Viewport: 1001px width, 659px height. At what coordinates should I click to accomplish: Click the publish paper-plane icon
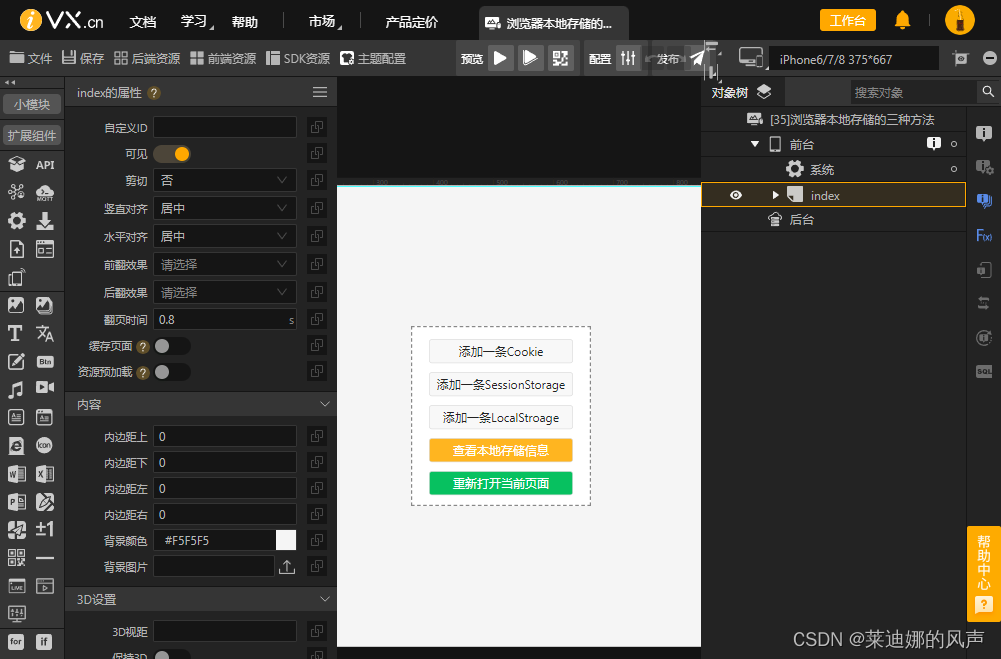(x=697, y=58)
